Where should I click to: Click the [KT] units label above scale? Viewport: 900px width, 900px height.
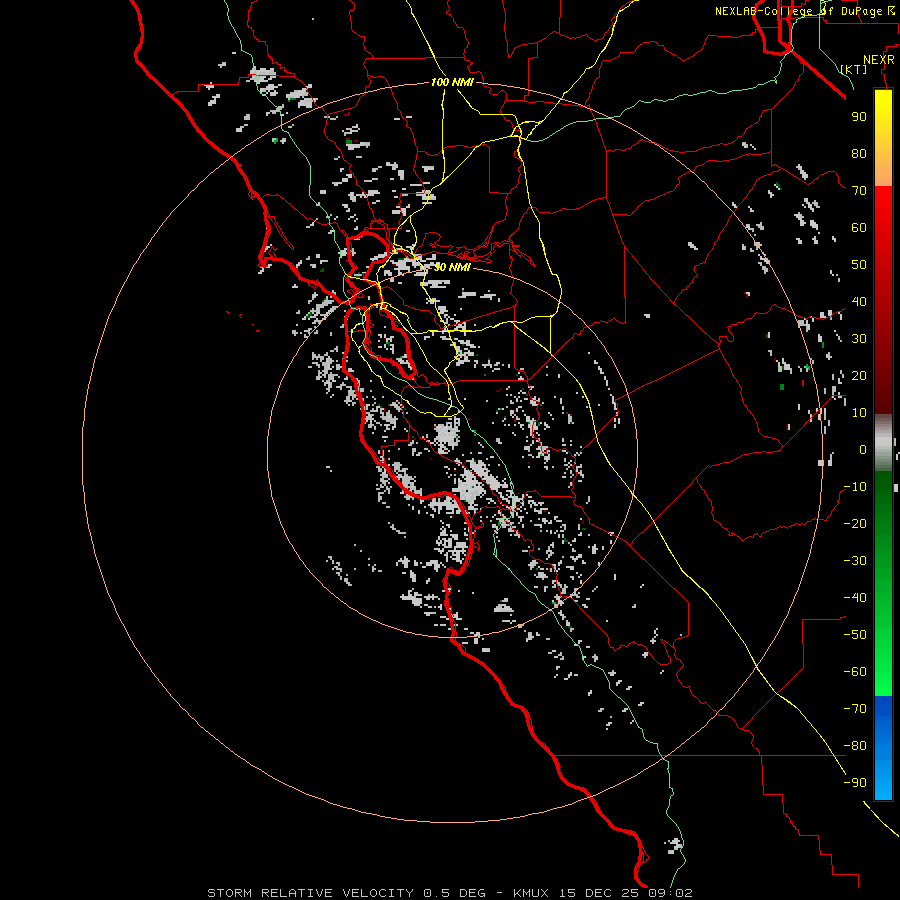pos(854,69)
